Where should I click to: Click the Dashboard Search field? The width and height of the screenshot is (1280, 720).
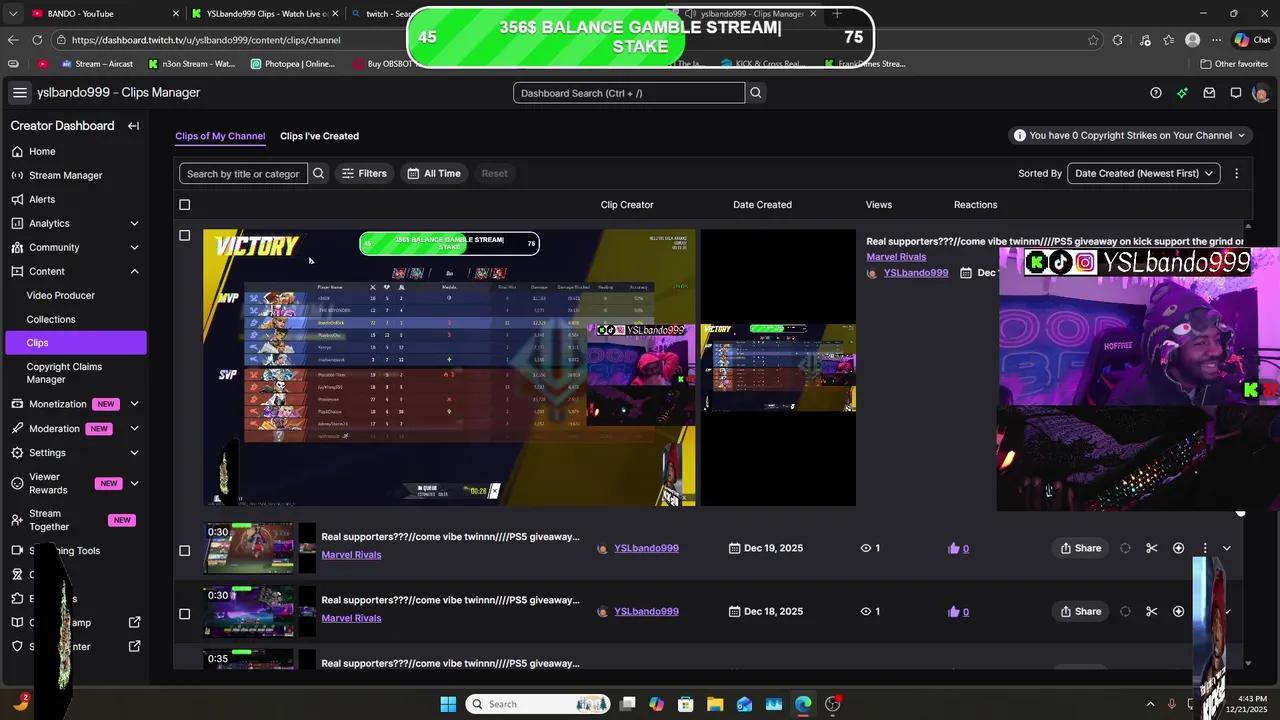(629, 93)
